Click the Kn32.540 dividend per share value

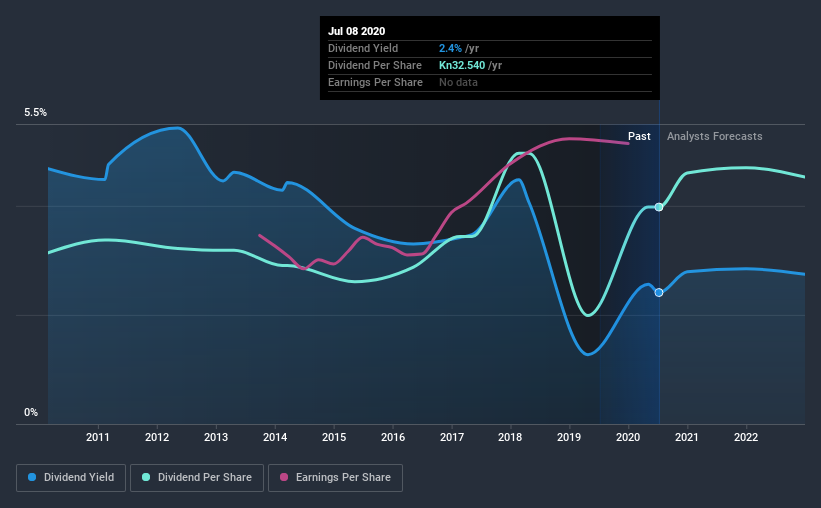pyautogui.click(x=462, y=65)
